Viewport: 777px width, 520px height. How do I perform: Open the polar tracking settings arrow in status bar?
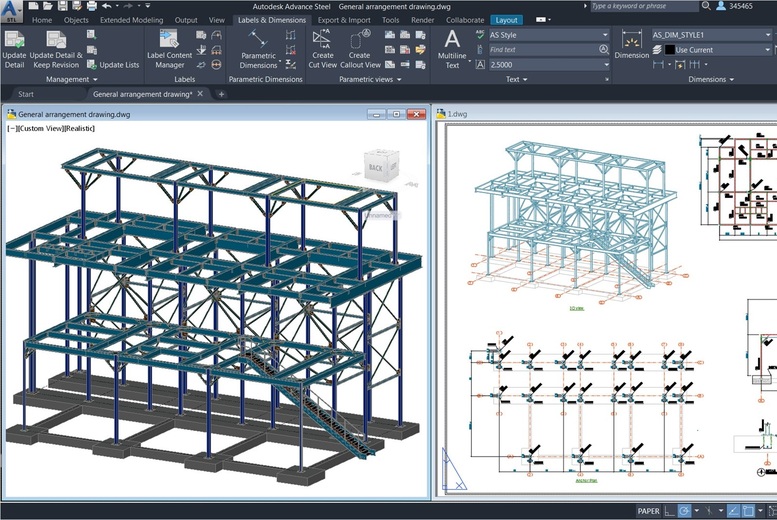(x=696, y=511)
